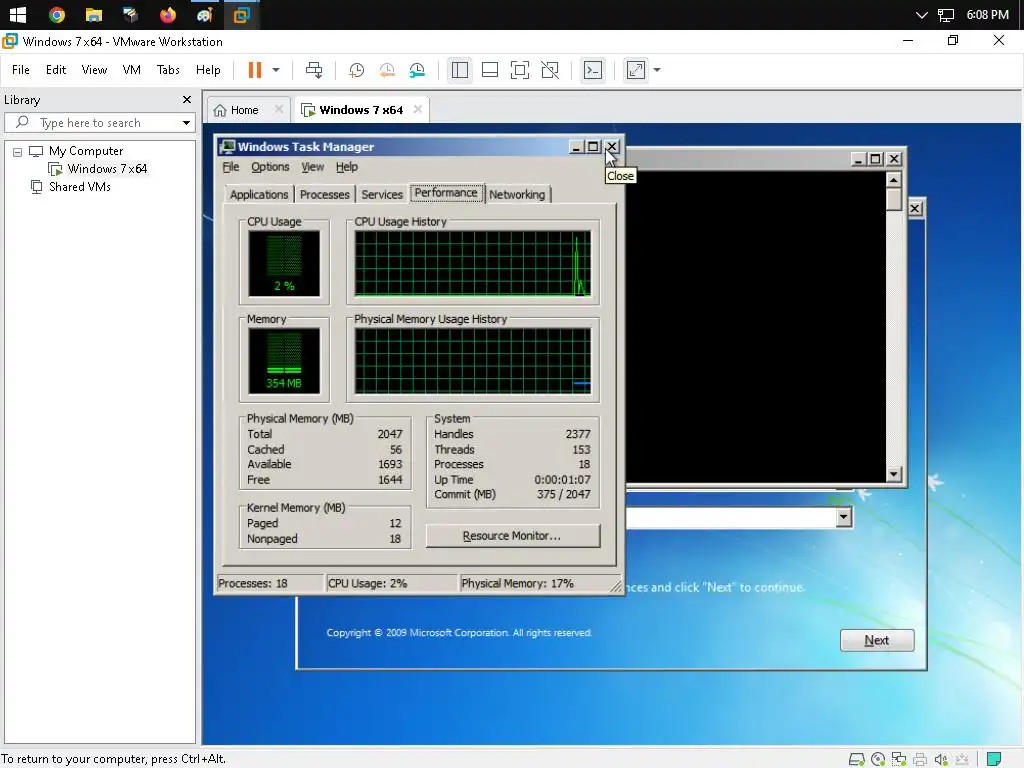
Task: Open Task Manager Options menu
Action: tap(270, 167)
